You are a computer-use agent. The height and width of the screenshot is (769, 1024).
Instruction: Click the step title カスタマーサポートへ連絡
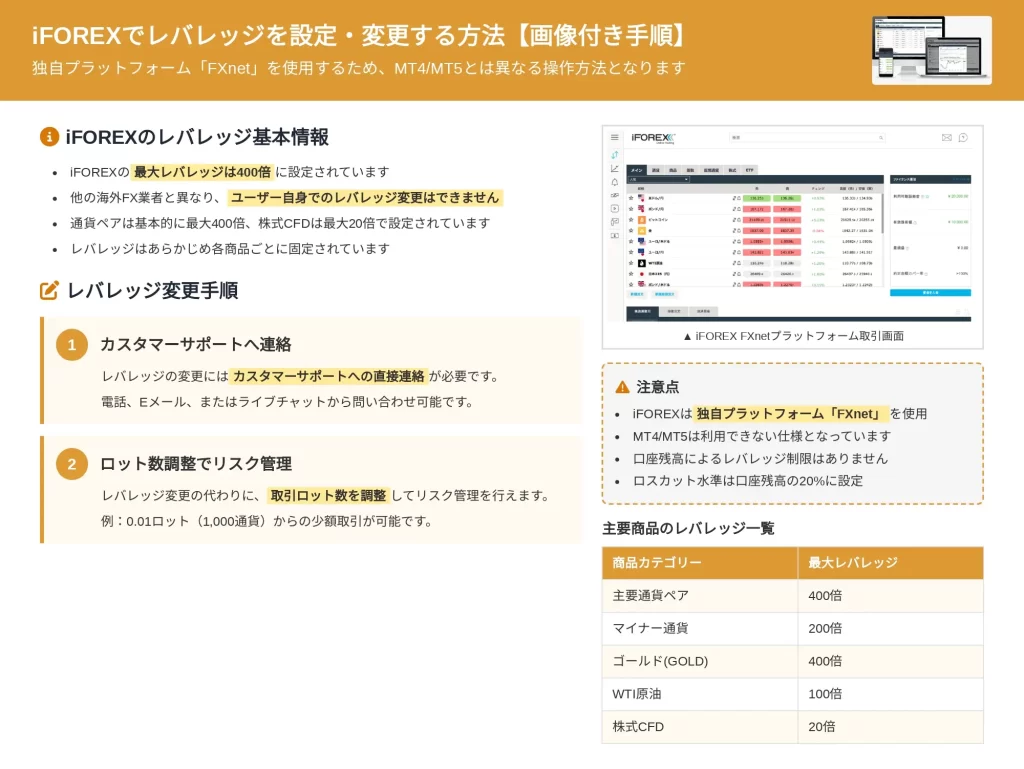pyautogui.click(x=195, y=345)
